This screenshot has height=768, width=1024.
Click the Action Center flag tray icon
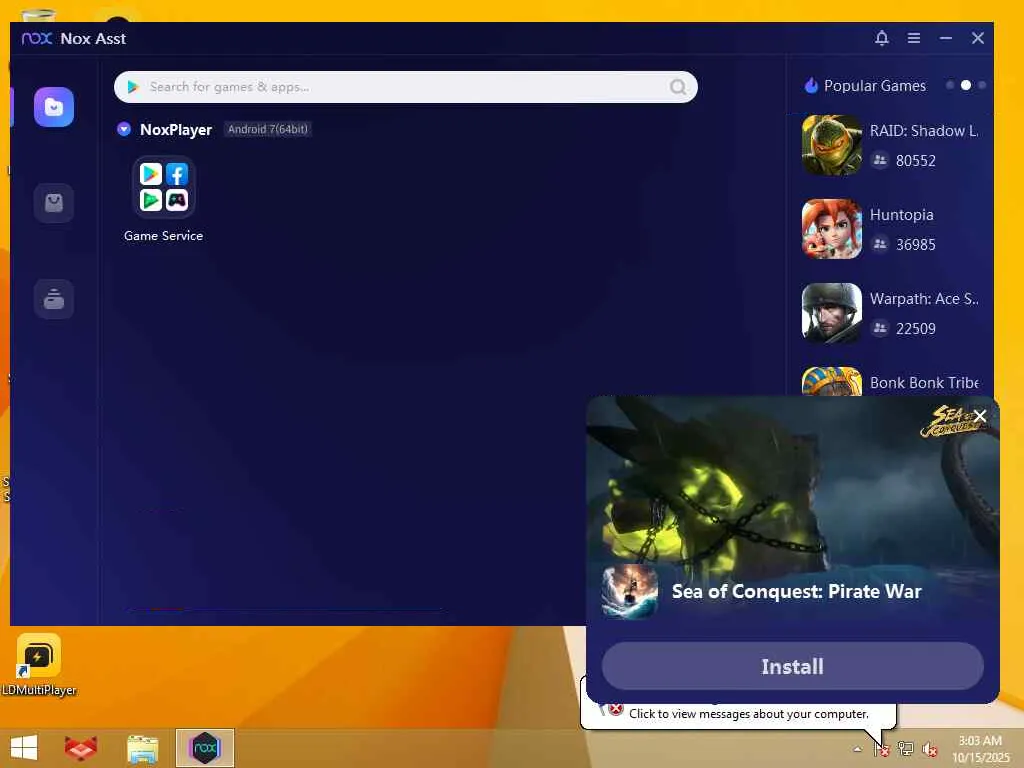tap(882, 748)
